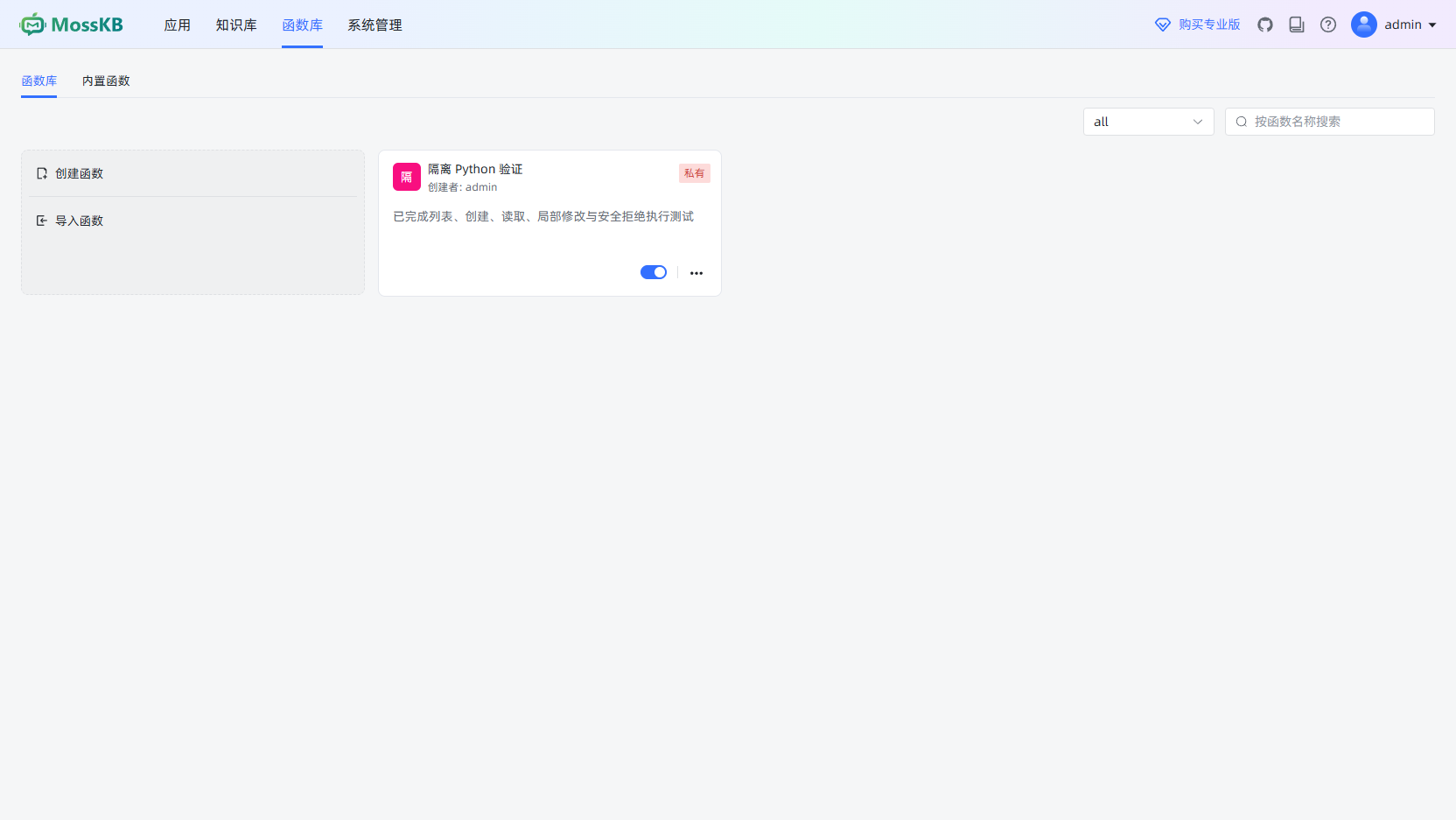Image resolution: width=1456 pixels, height=820 pixels.
Task: Click the 导入函数 import icon
Action: (42, 221)
